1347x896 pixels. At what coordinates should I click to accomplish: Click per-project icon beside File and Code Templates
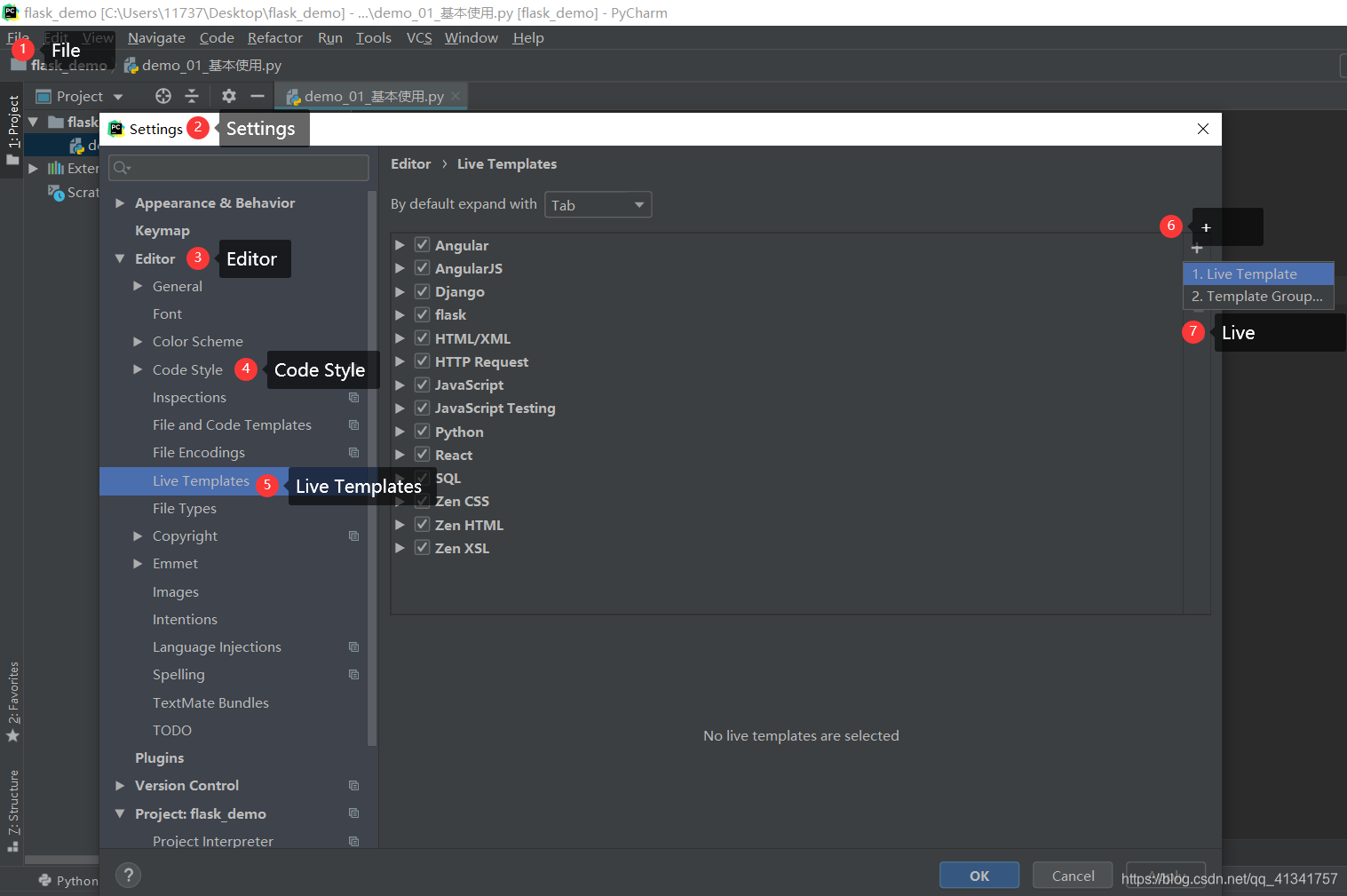pyautogui.click(x=353, y=425)
